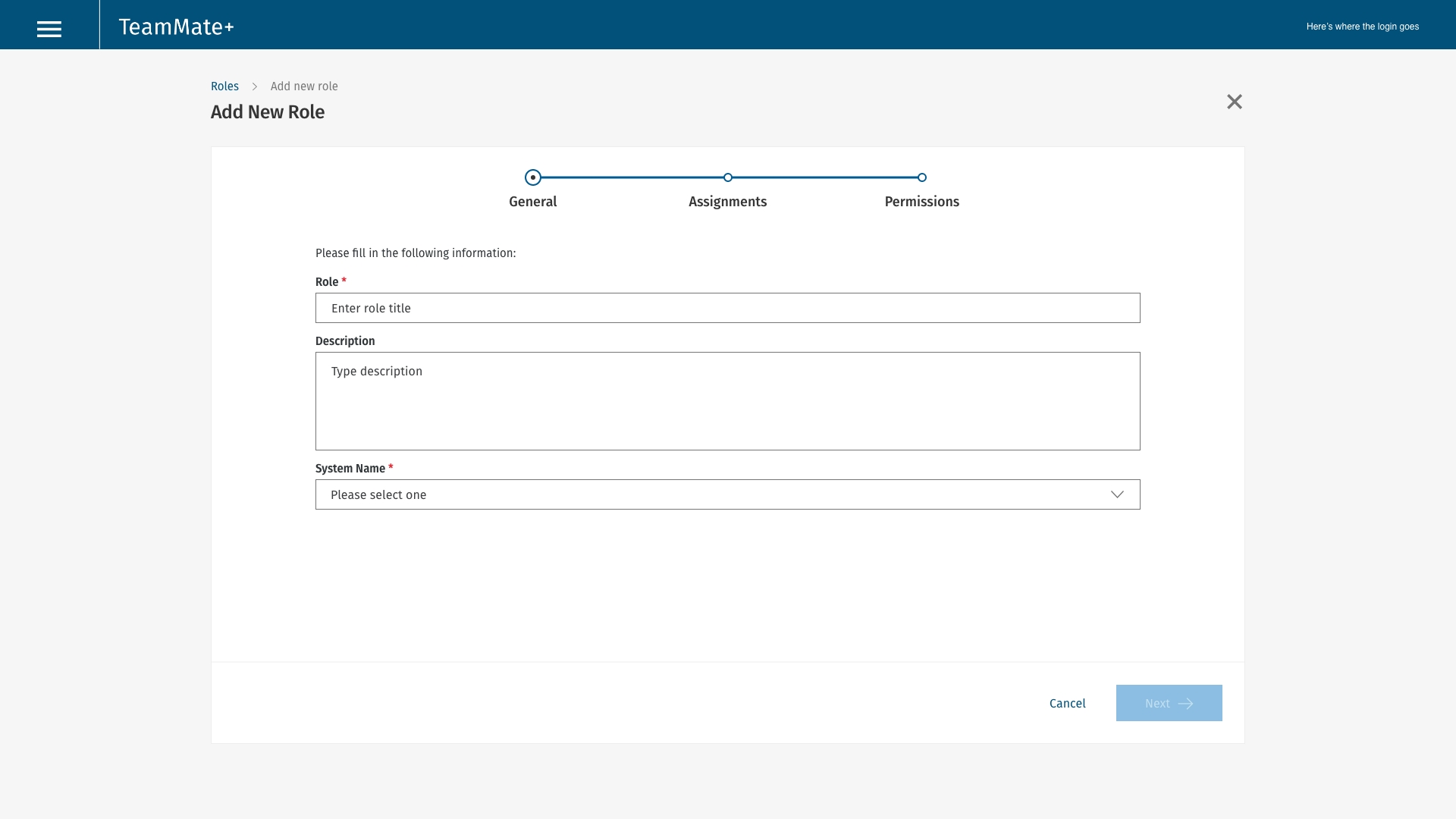
Task: Click the login placeholder text
Action: [x=1362, y=27]
